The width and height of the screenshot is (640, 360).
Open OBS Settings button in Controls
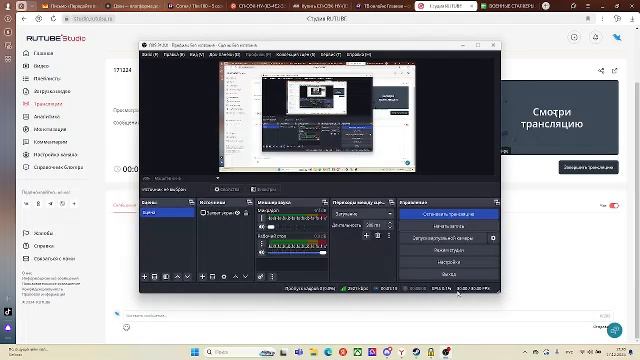pos(449,262)
